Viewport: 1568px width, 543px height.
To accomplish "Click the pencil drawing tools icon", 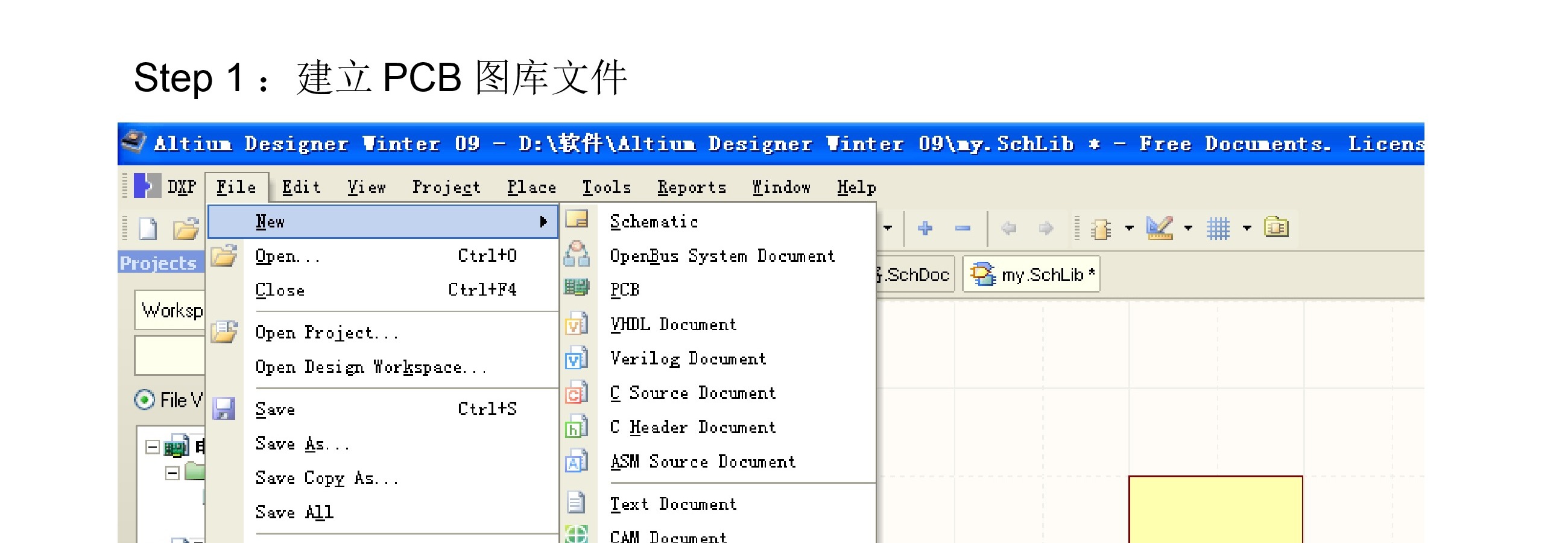I will point(1160,228).
